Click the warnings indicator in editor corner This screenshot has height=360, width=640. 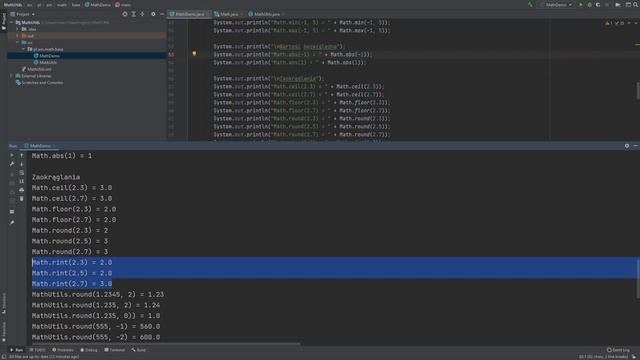tap(609, 23)
